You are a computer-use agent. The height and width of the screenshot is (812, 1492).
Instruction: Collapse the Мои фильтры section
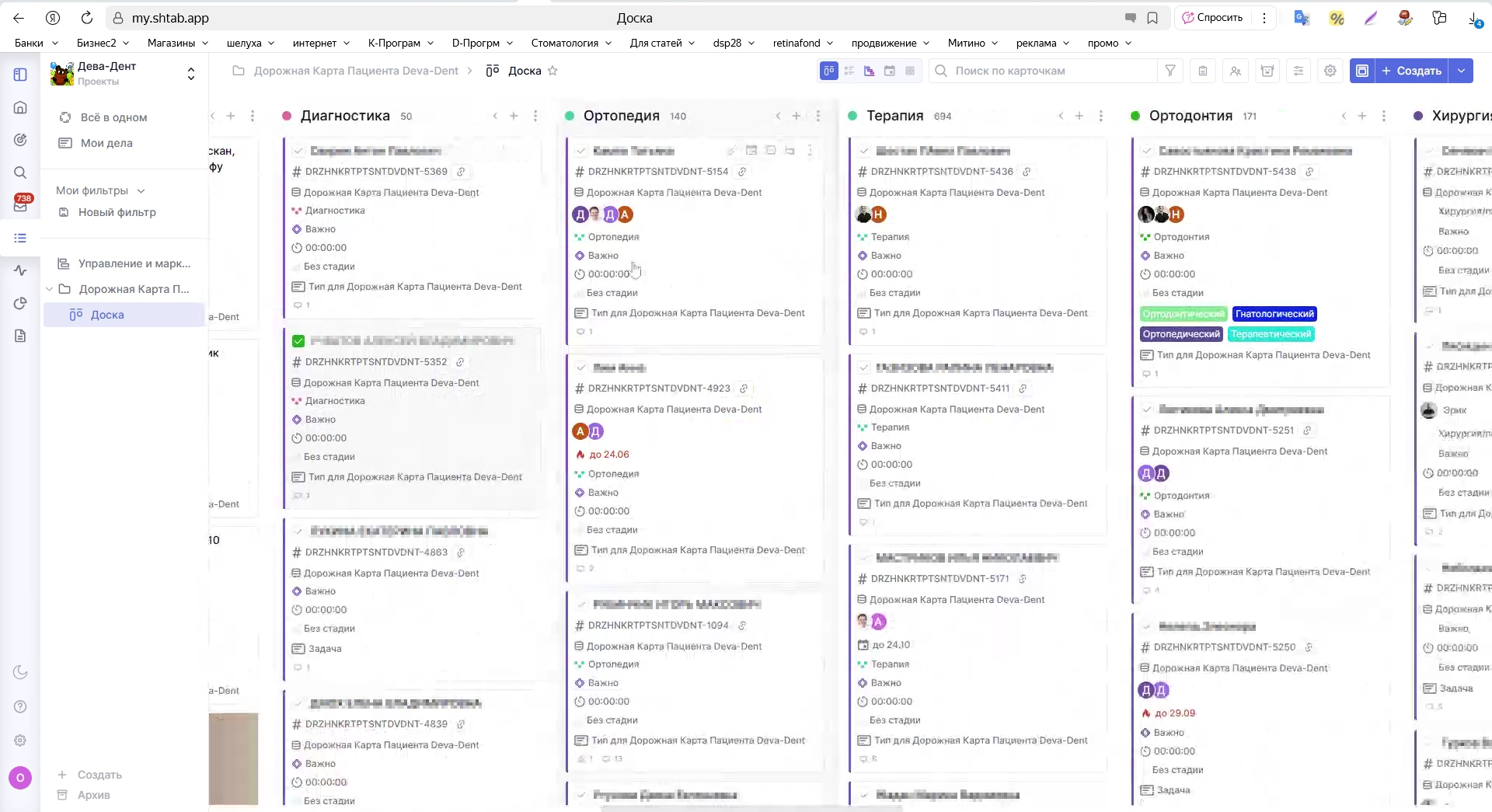[141, 191]
